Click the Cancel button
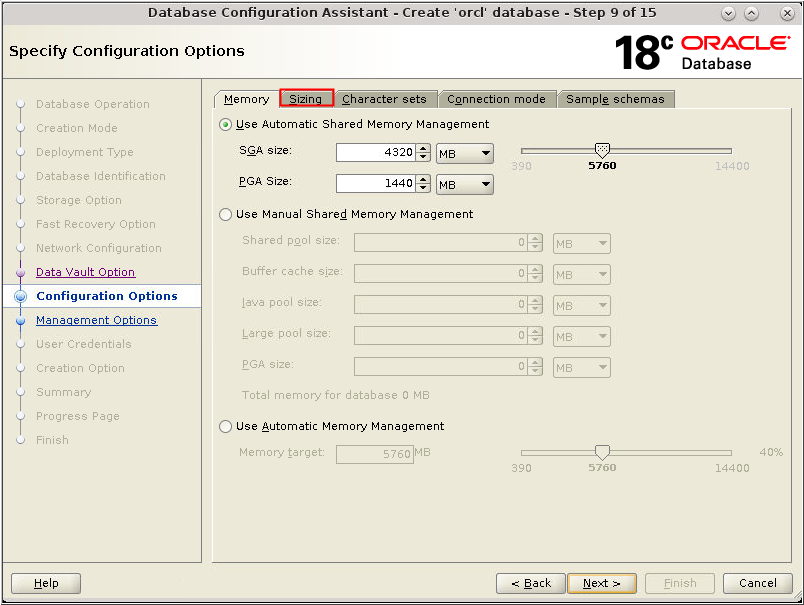 (757, 583)
